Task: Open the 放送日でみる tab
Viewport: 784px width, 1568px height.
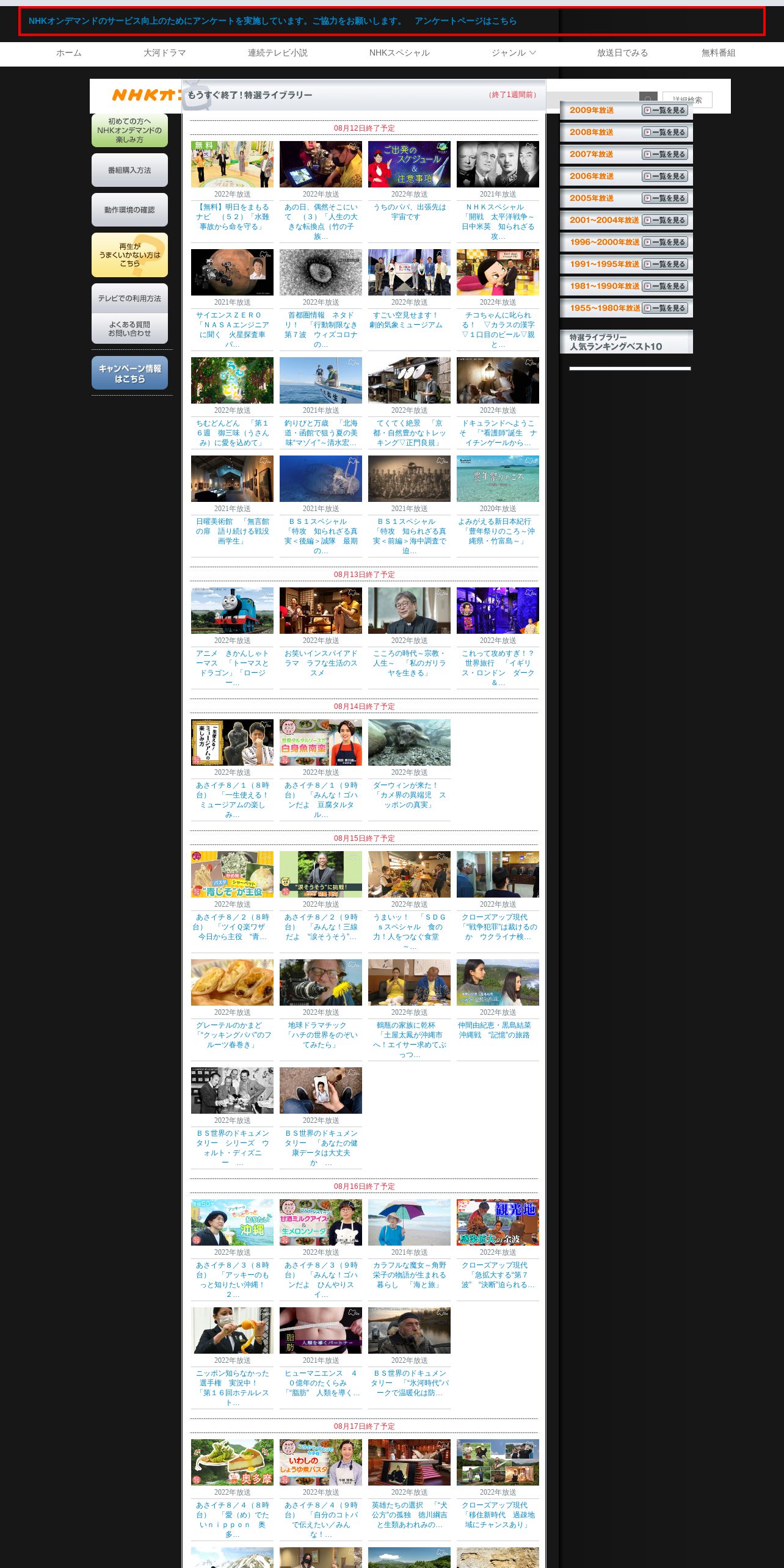Action: [622, 53]
